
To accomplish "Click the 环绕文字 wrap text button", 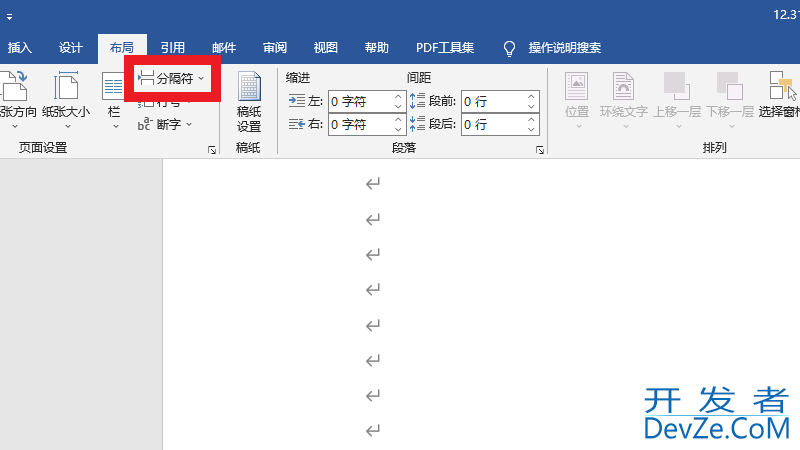I will coord(623,100).
